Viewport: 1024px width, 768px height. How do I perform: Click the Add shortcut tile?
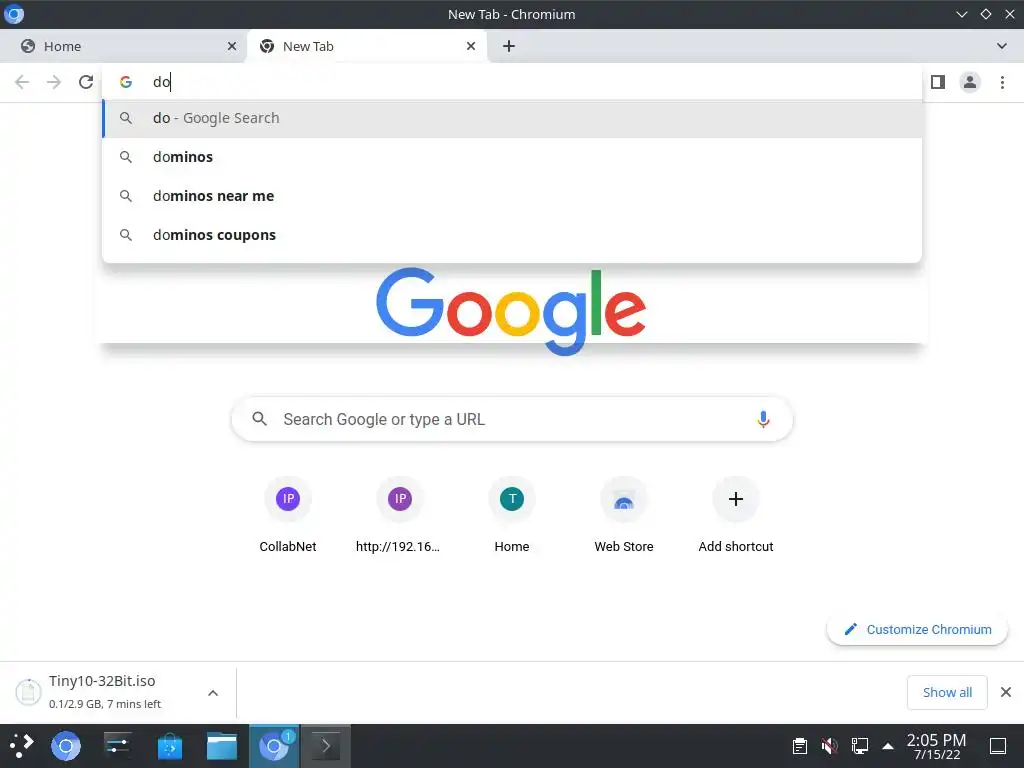(x=736, y=516)
